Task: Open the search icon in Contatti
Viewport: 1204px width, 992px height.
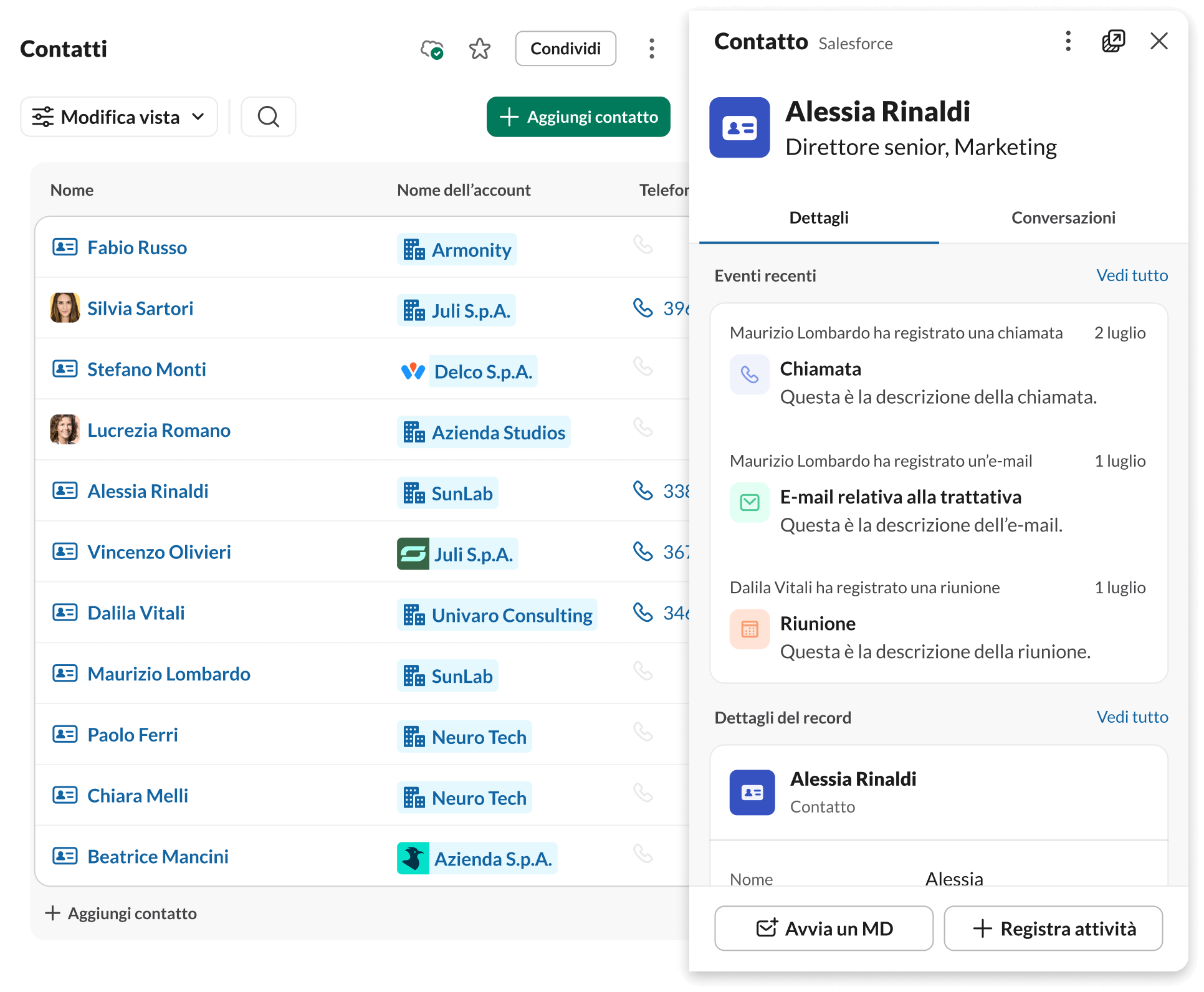Action: click(x=268, y=117)
